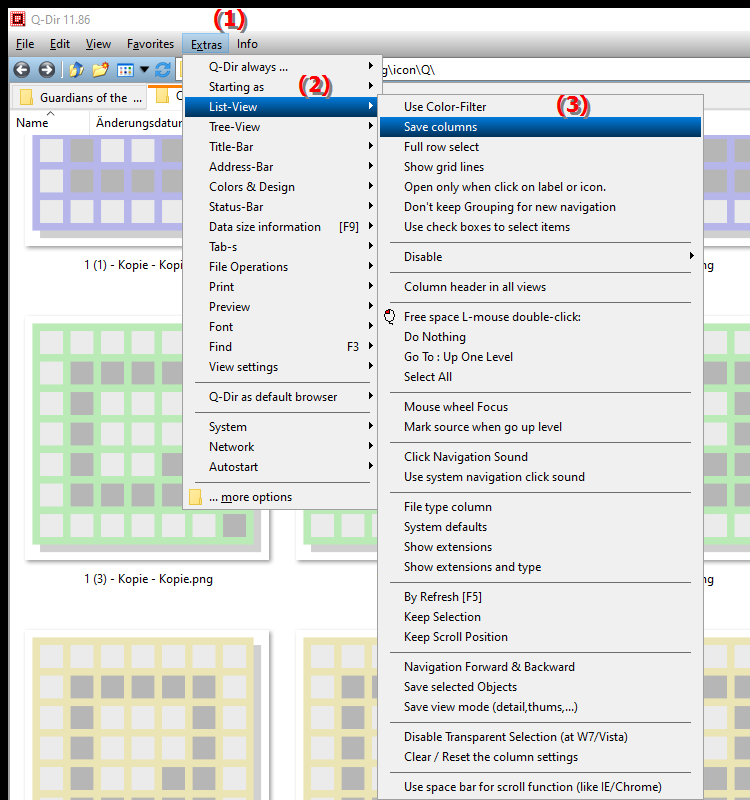The image size is (750, 800).
Task: Click the view mode grid icon
Action: 125,70
